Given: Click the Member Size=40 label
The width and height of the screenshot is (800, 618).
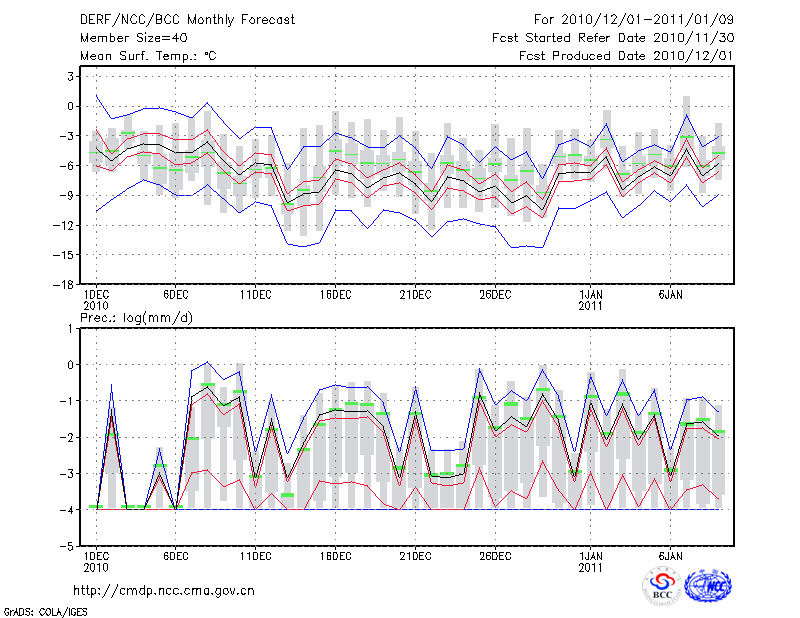Looking at the screenshot, I should (x=126, y=37).
